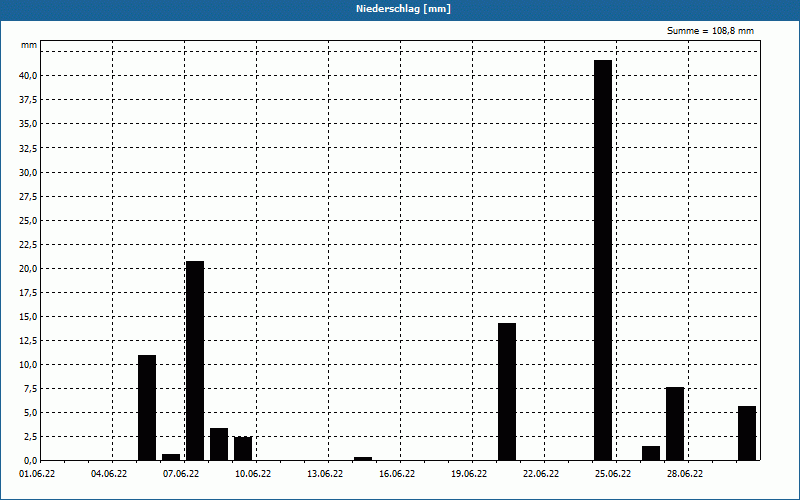Select the "40,0" y-axis value
The width and height of the screenshot is (800, 500).
pyautogui.click(x=28, y=76)
